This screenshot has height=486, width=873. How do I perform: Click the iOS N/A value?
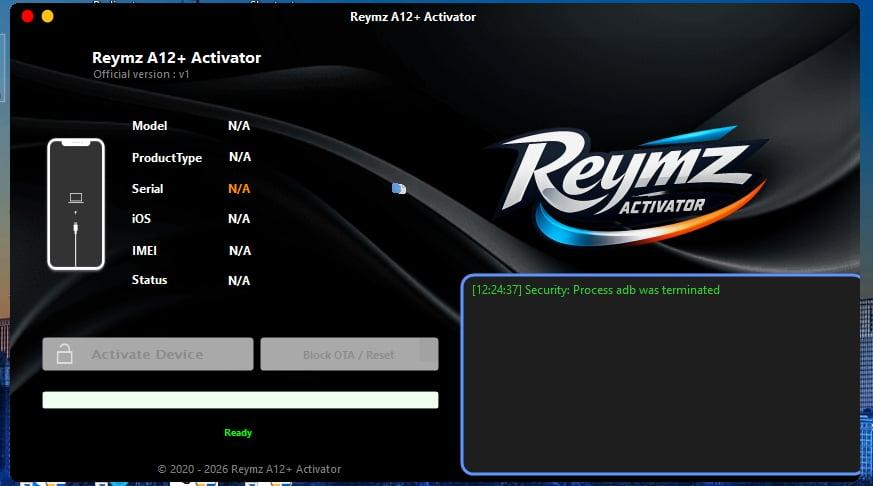click(239, 218)
